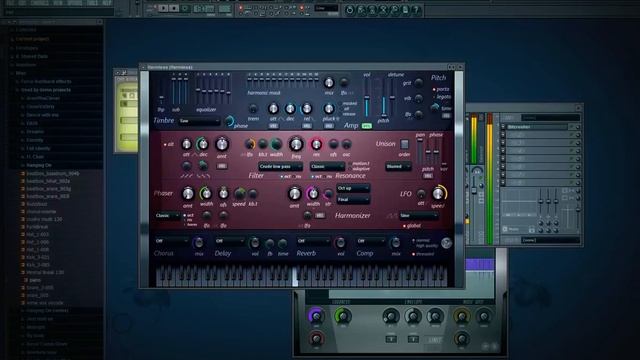Collapse the 'Used by demo projects' folder
This screenshot has height=360, width=640.
point(45,90)
